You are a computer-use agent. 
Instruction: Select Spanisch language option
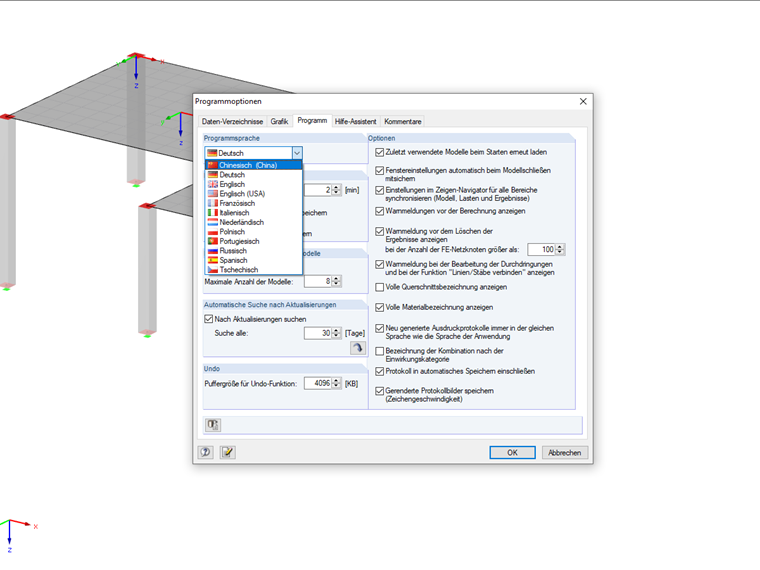coord(253,260)
